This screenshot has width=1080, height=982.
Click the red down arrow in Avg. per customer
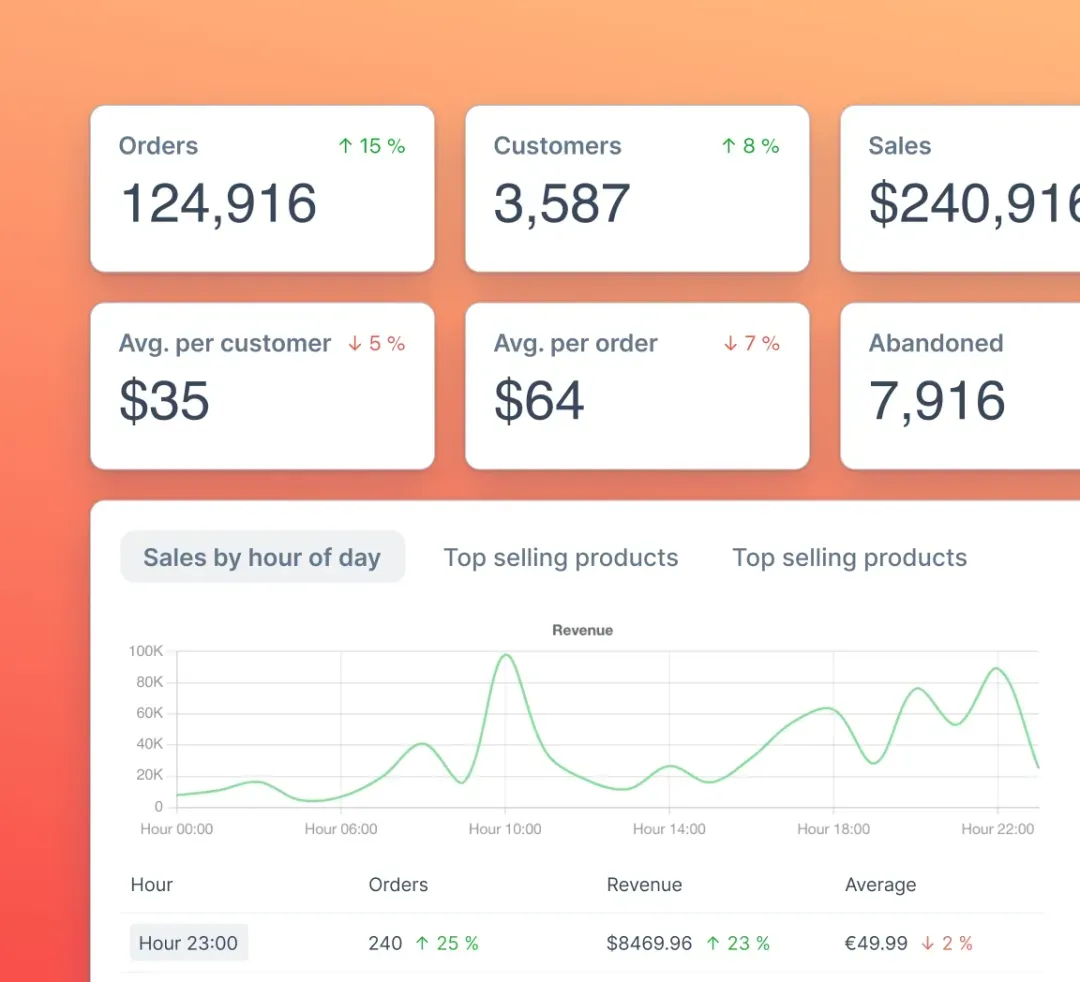(354, 344)
